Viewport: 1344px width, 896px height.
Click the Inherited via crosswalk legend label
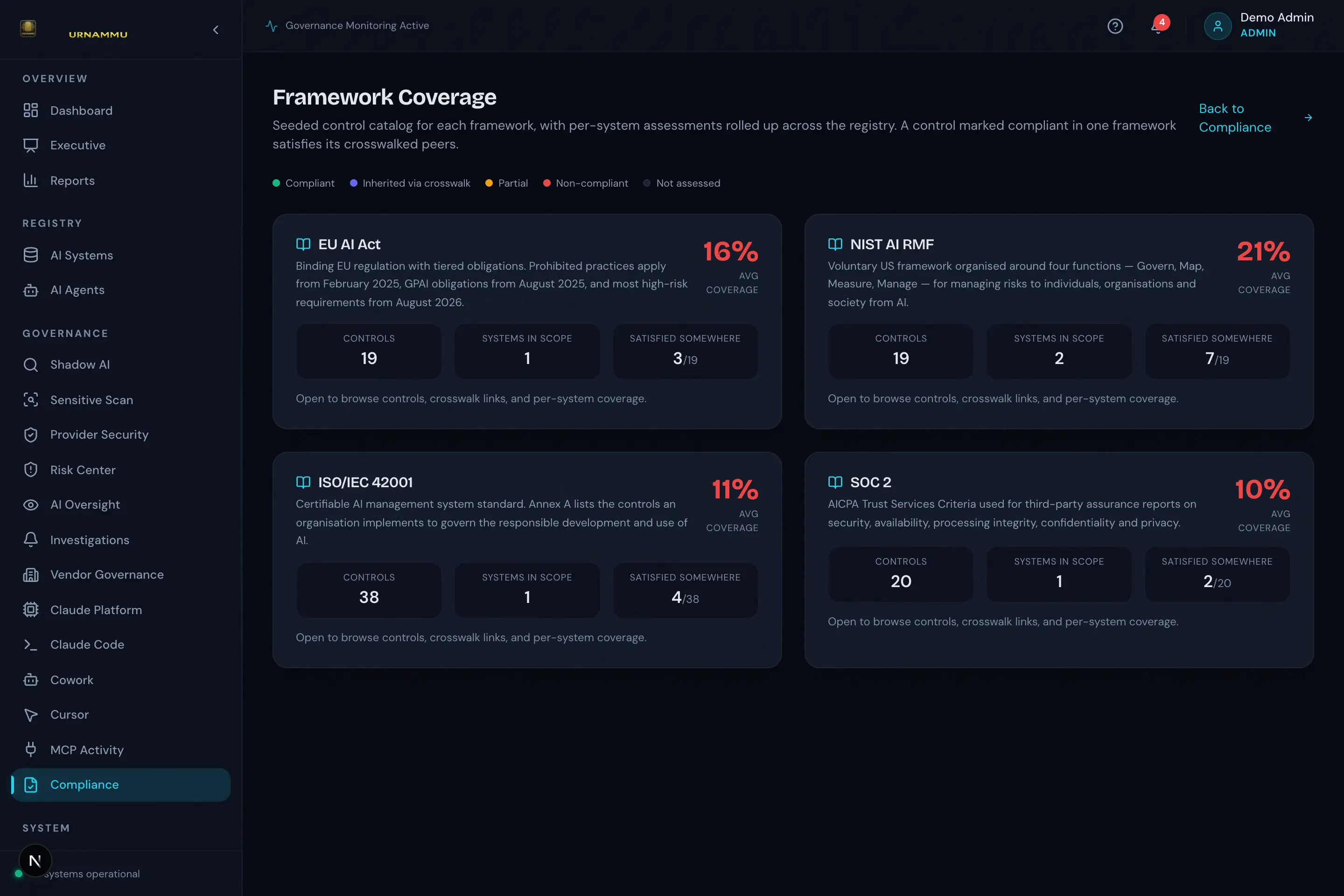coord(416,183)
